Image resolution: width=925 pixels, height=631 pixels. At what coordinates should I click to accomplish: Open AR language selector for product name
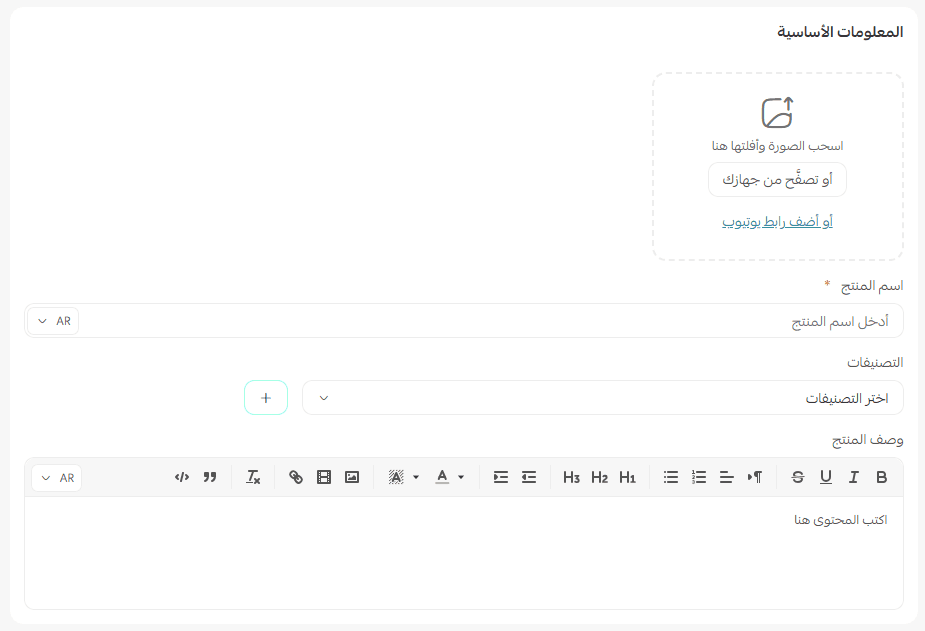coord(54,321)
